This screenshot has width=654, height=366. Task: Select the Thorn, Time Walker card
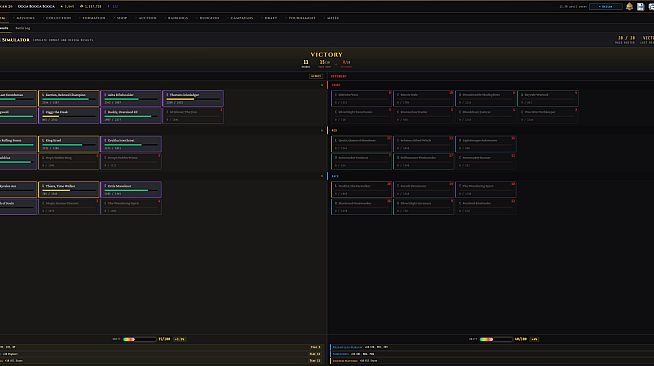coord(69,189)
